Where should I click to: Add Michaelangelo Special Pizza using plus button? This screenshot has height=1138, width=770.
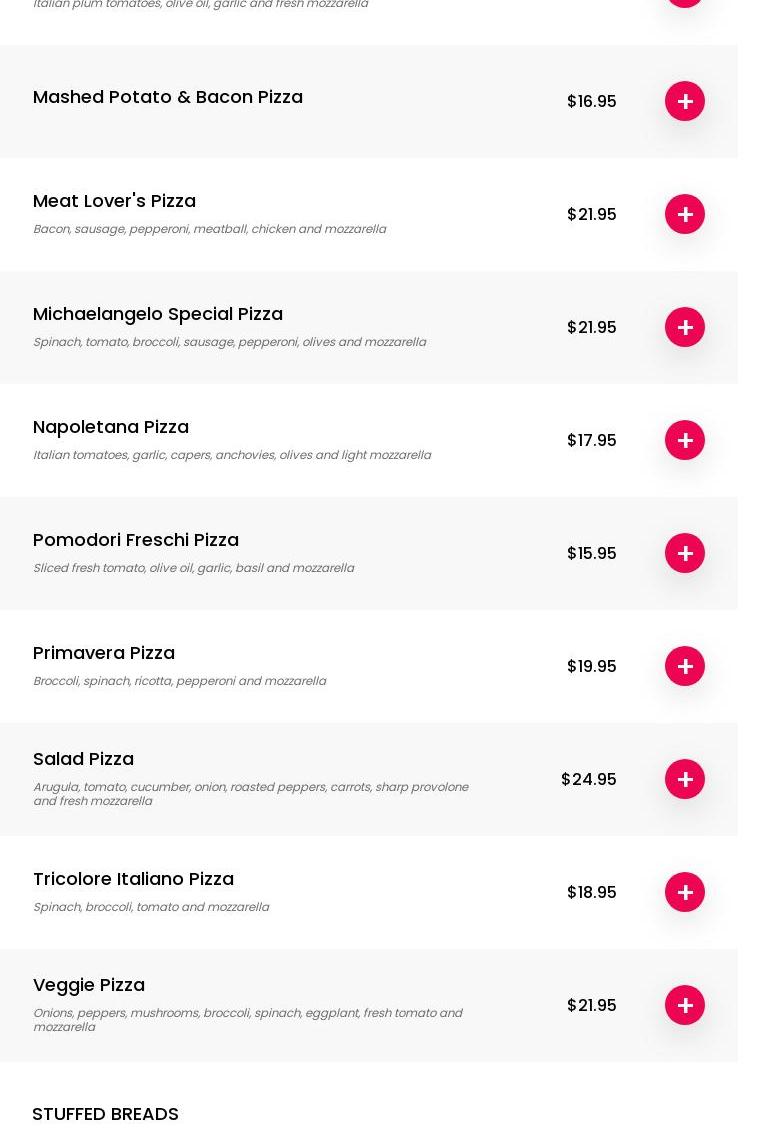point(685,327)
